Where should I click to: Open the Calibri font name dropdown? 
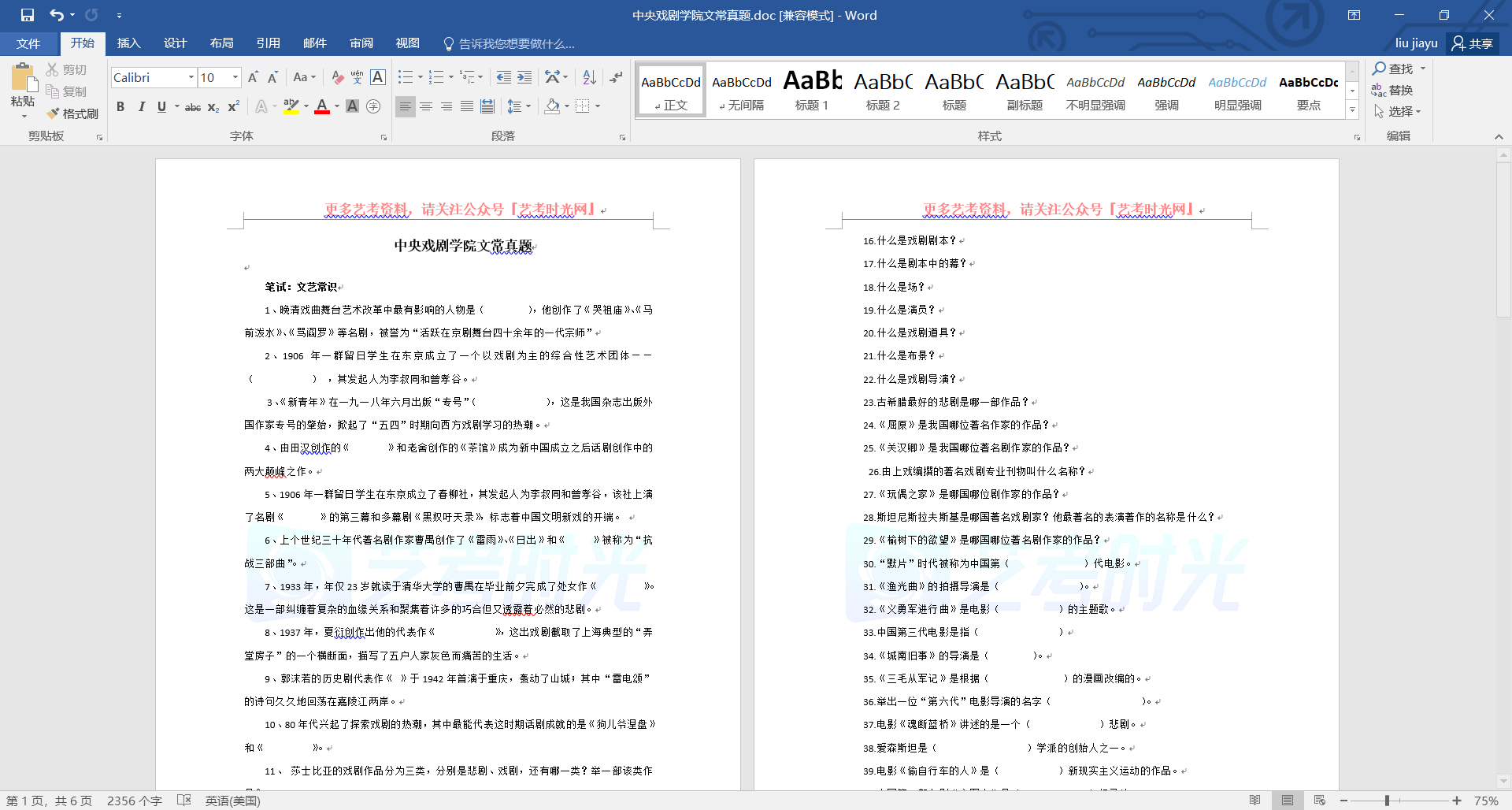tap(191, 77)
